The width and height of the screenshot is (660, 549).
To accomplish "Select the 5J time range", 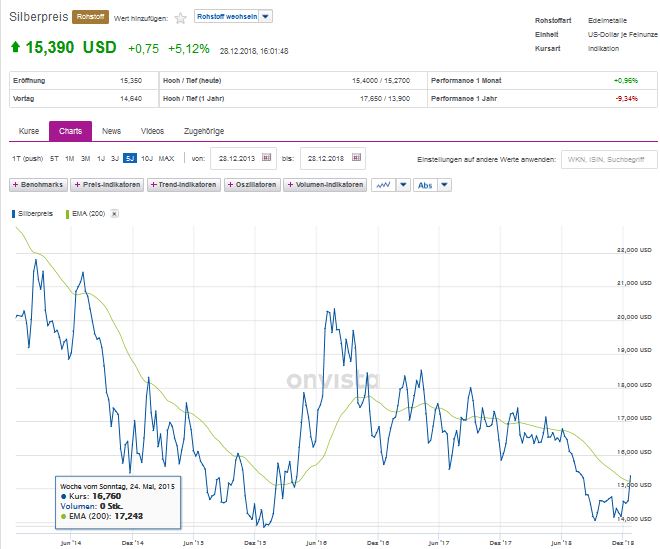I will coord(130,159).
